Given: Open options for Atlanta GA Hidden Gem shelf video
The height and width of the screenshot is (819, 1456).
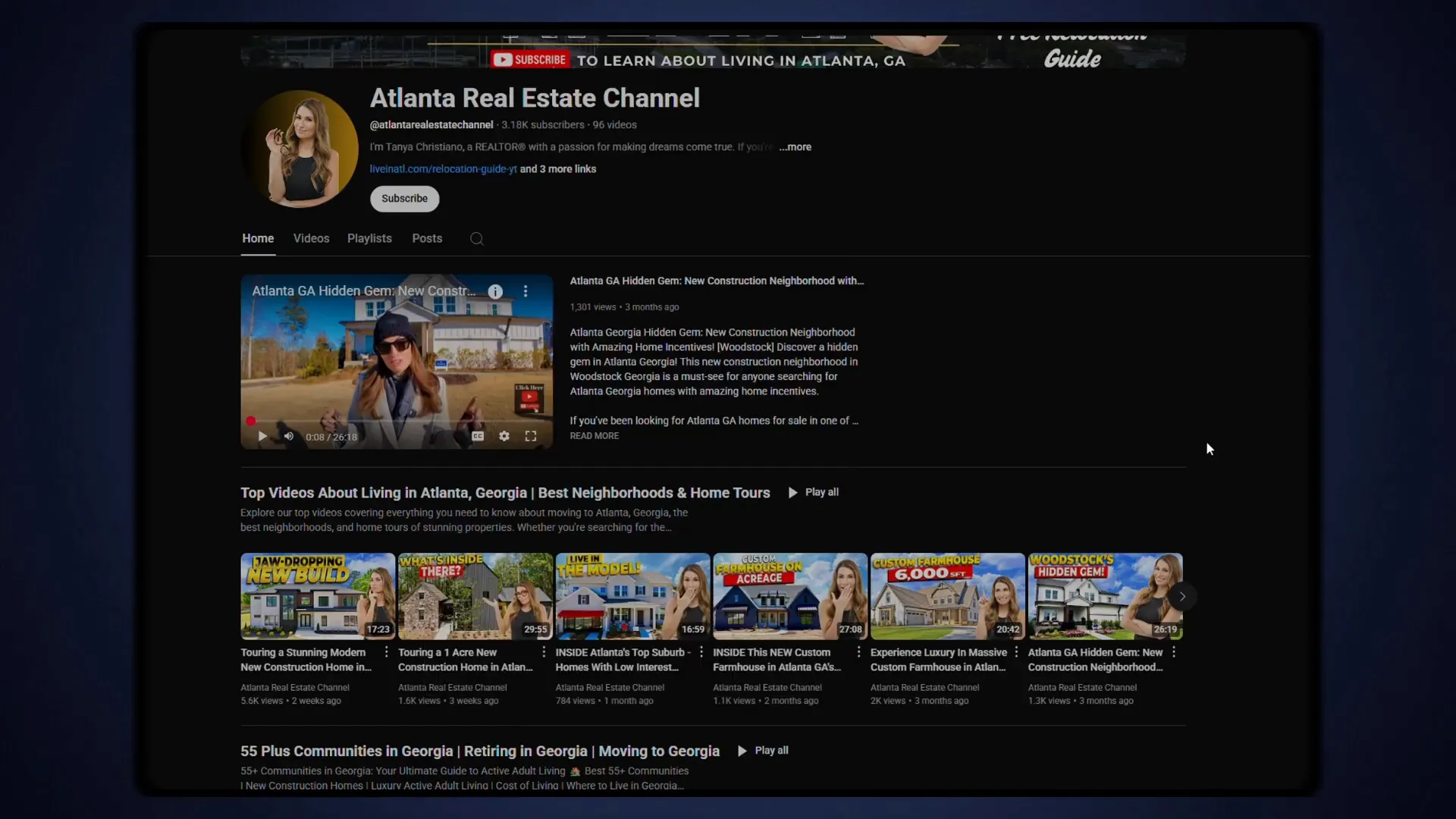Looking at the screenshot, I should pos(1174,652).
